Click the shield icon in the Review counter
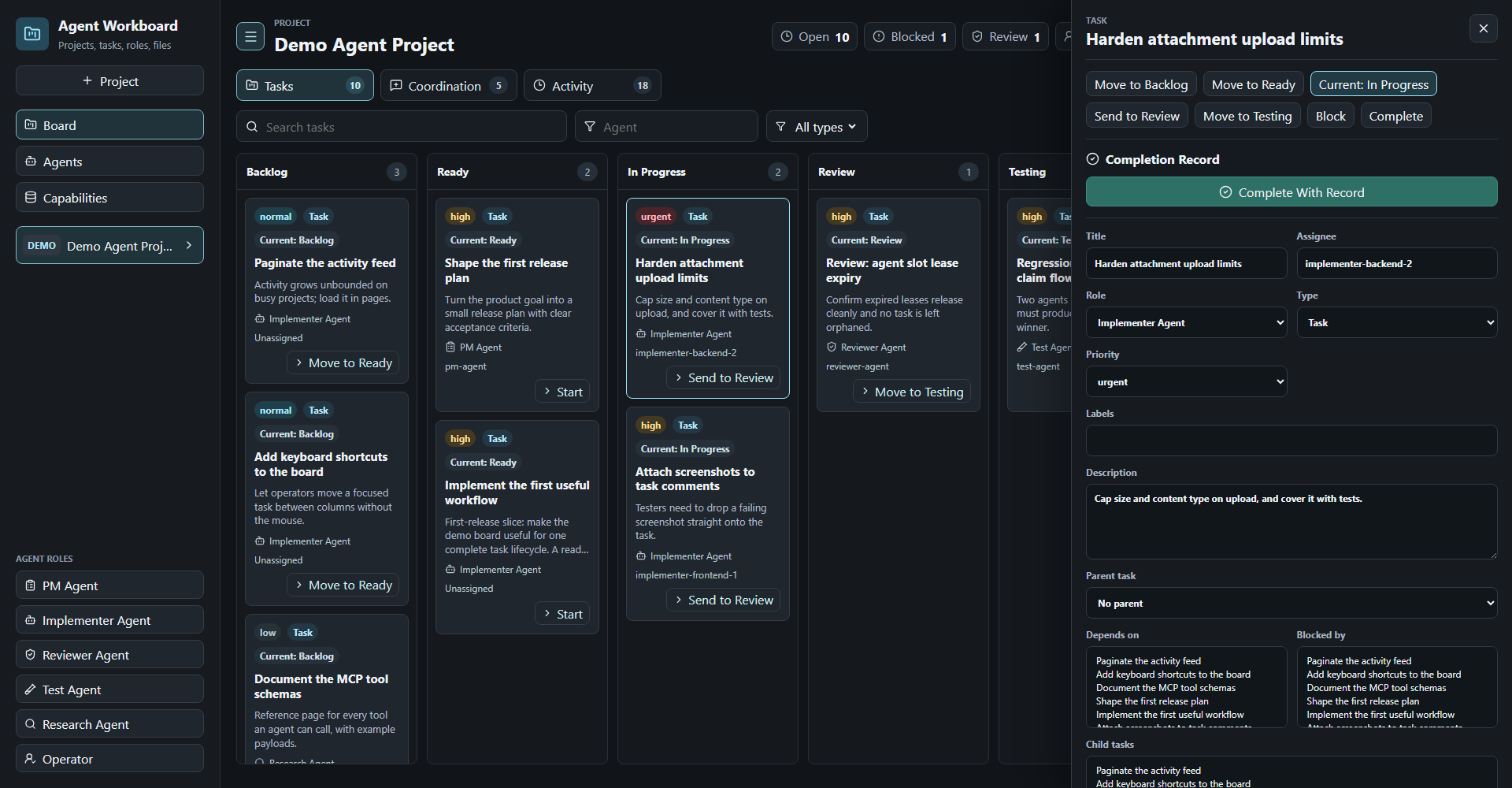1512x788 pixels. click(977, 36)
